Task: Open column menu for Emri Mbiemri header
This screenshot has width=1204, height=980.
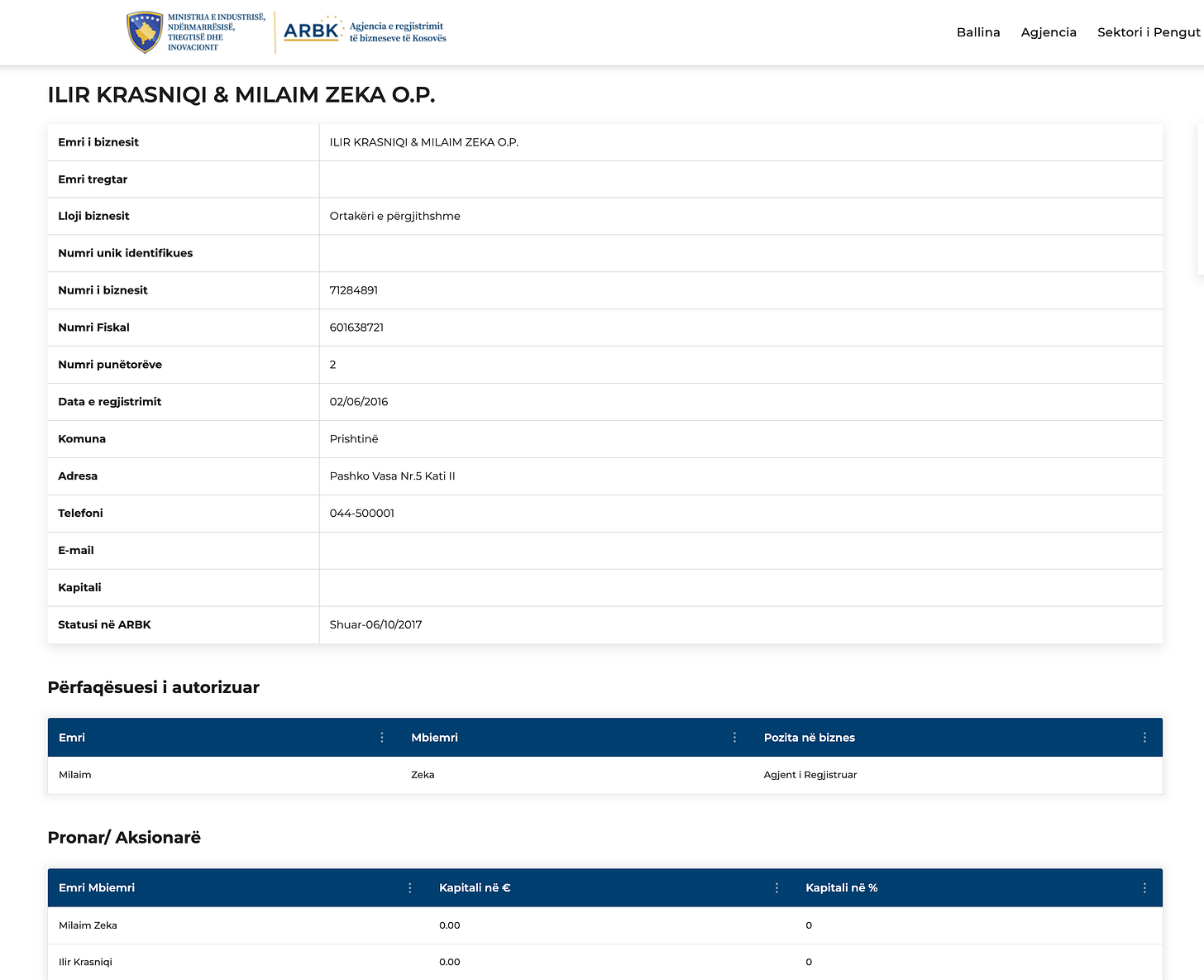Action: point(410,888)
